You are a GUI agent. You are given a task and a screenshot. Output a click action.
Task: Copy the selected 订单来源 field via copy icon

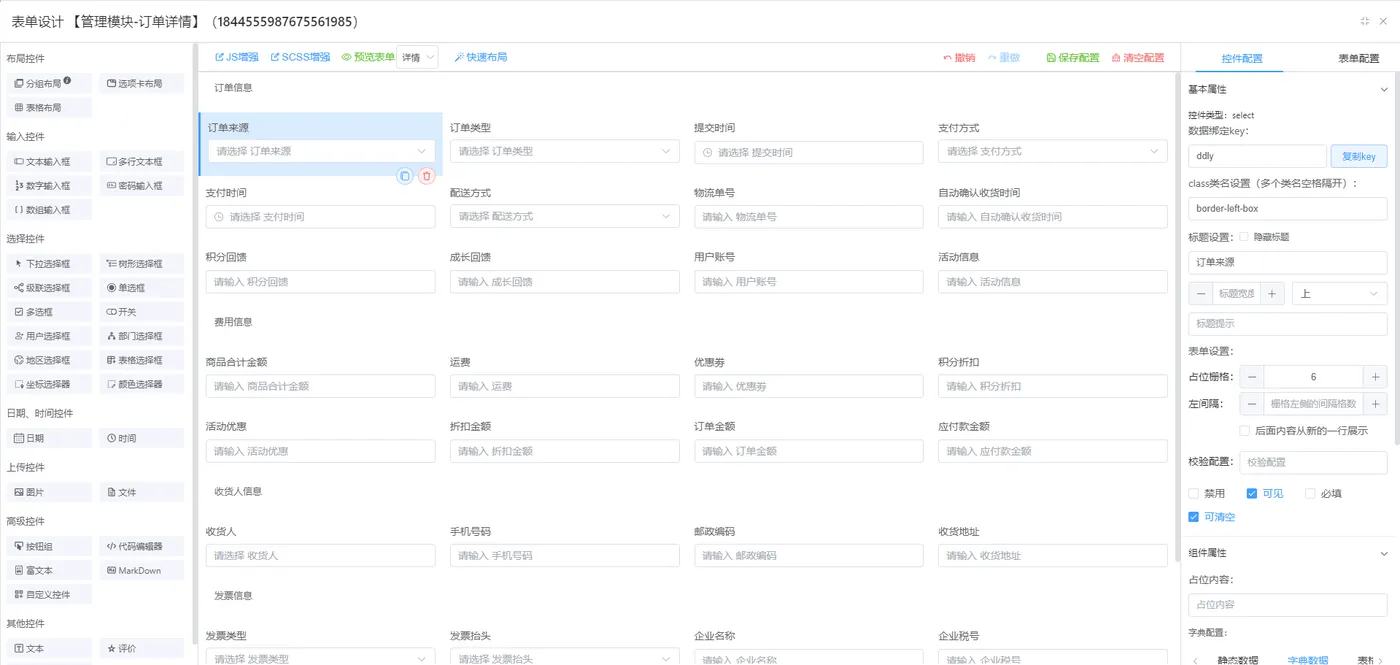tap(405, 175)
